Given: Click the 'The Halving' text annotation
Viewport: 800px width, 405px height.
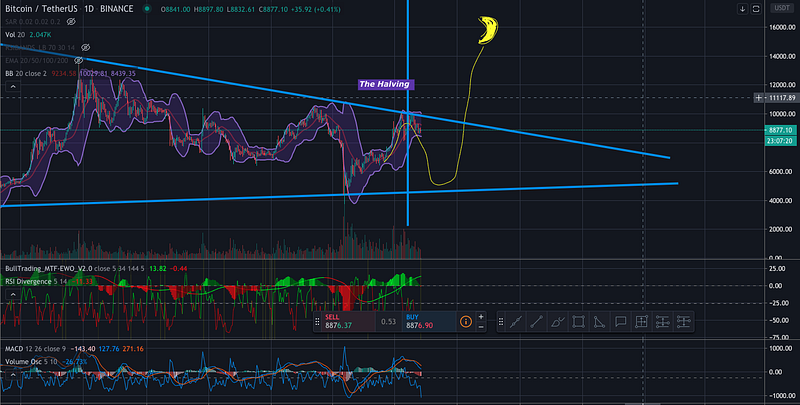Looking at the screenshot, I should click(386, 84).
